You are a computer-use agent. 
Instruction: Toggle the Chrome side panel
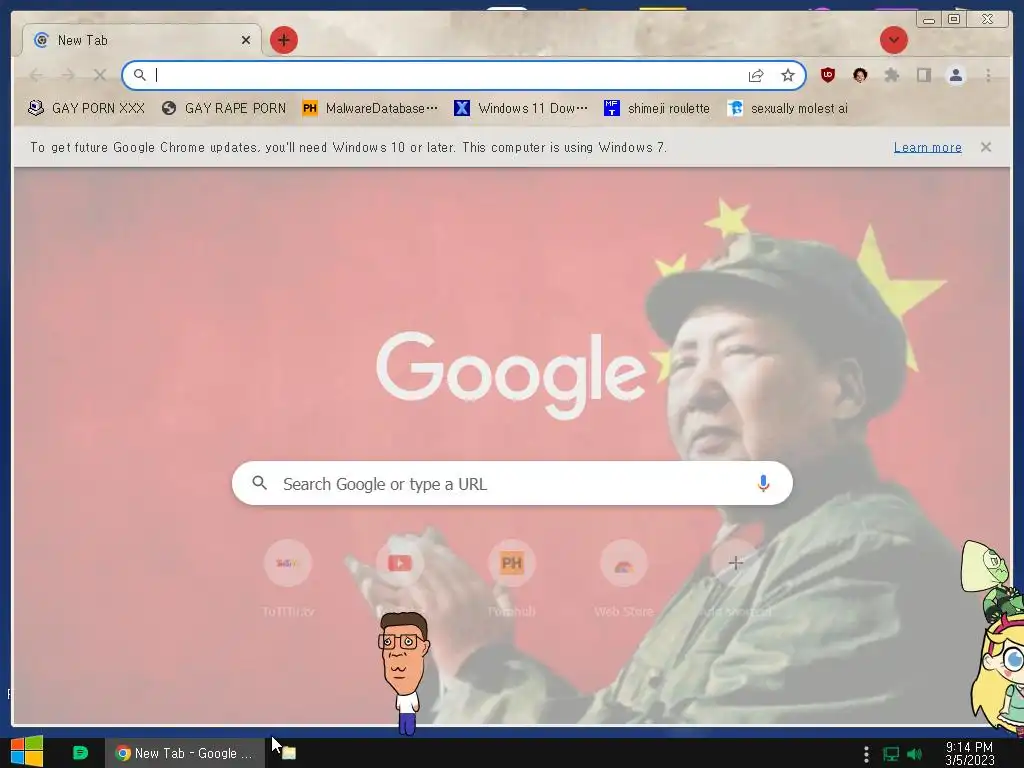click(923, 75)
